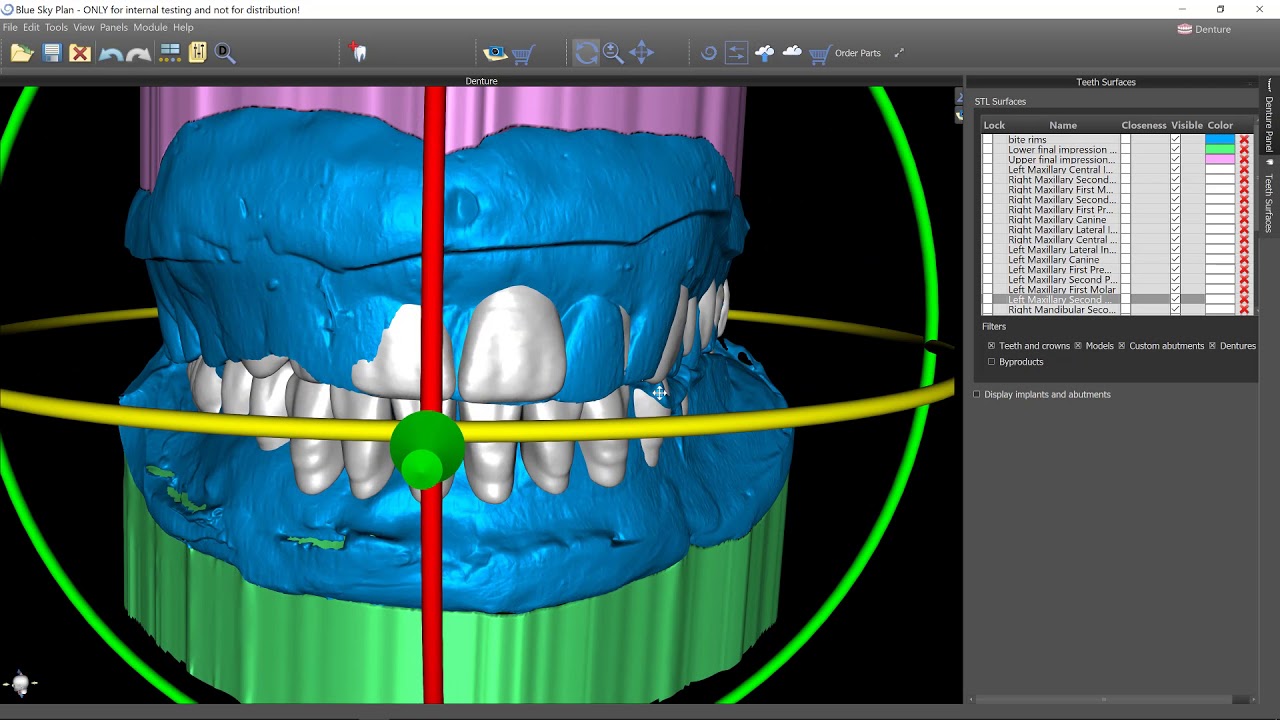1280x720 pixels.
Task: Click the expand arrows icon after Order Parts
Action: point(898,53)
